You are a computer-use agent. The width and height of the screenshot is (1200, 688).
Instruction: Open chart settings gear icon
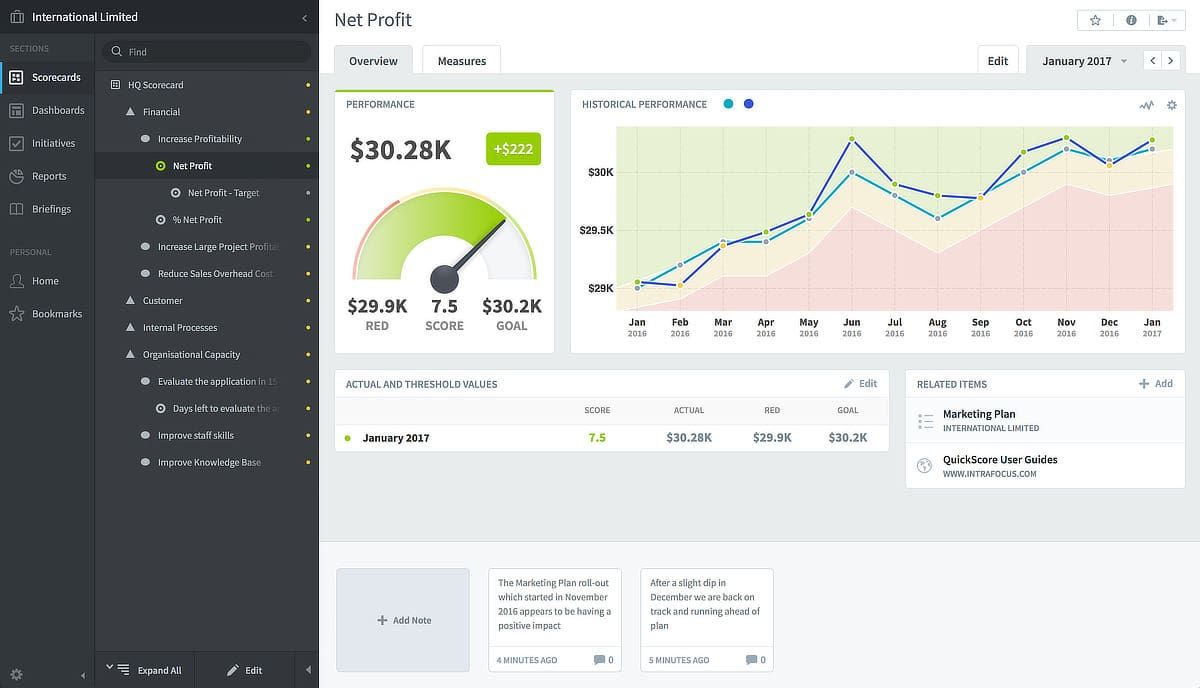(x=1171, y=105)
